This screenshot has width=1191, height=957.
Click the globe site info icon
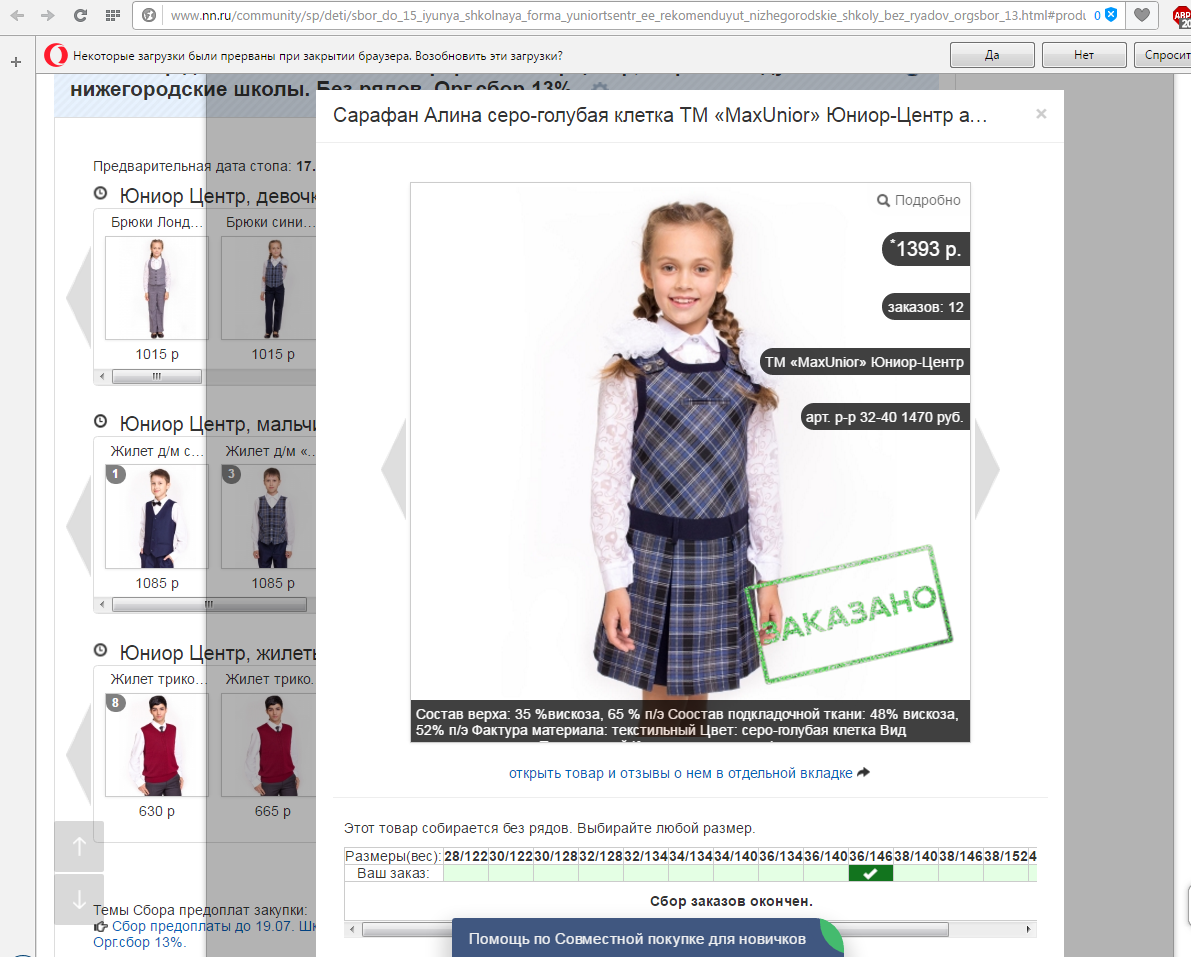pos(150,15)
